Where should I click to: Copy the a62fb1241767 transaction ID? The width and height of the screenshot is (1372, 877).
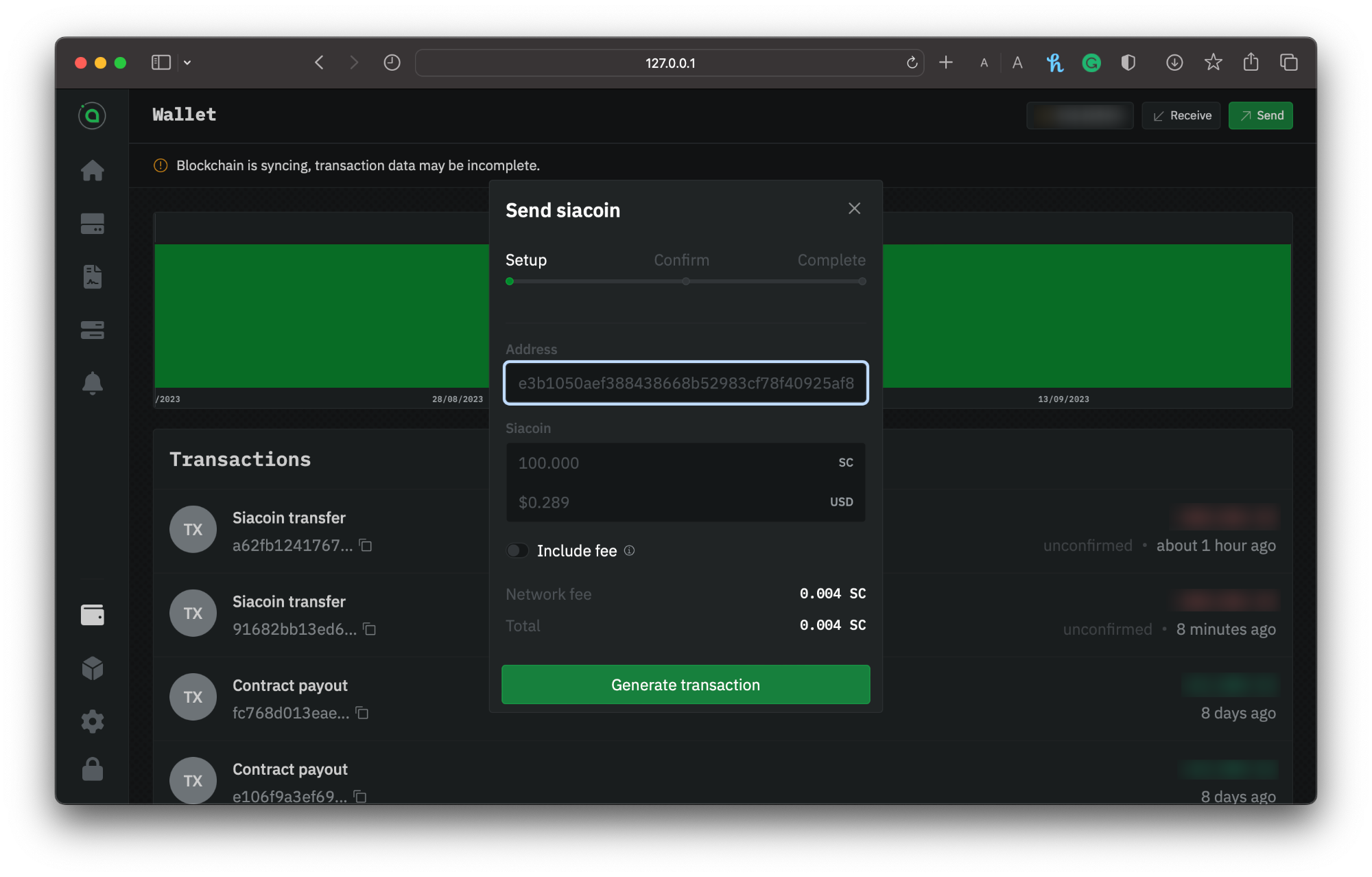click(x=366, y=546)
